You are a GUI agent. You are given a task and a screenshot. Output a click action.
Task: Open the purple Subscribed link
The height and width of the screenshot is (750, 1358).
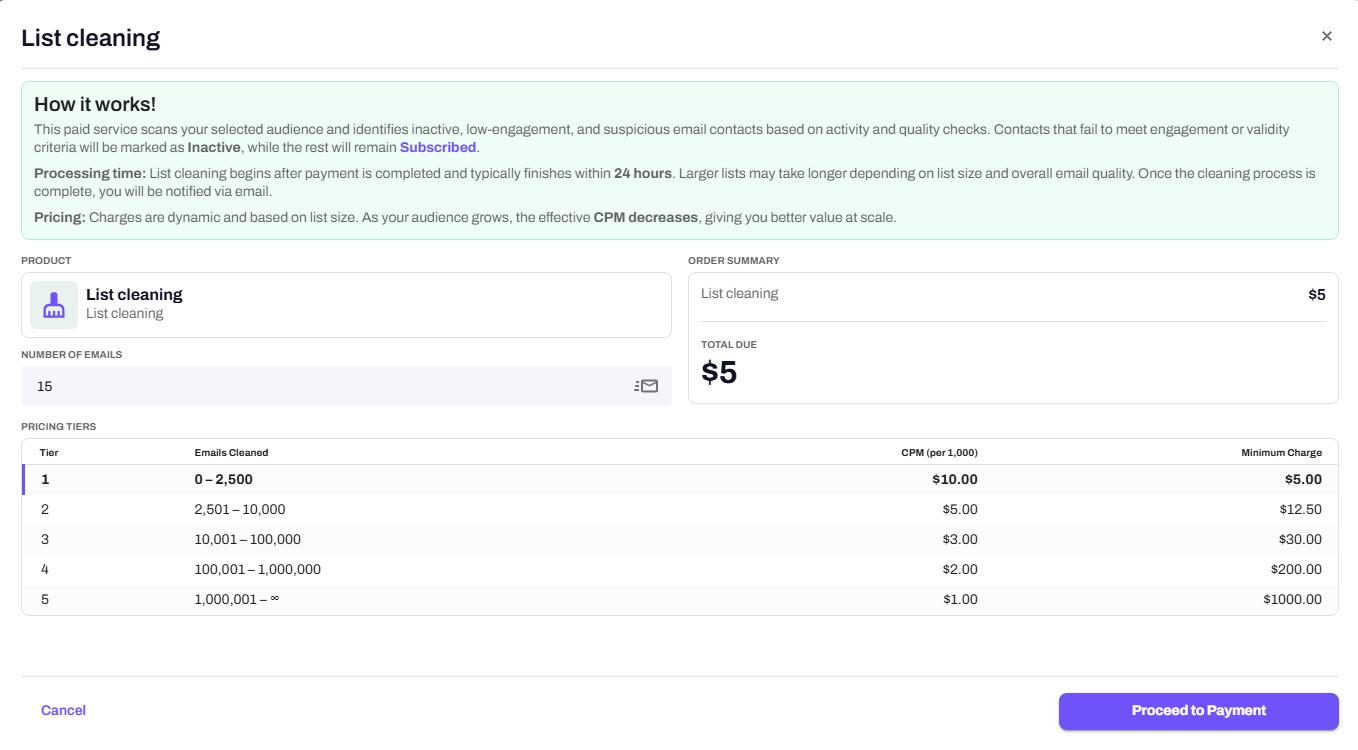pos(438,147)
